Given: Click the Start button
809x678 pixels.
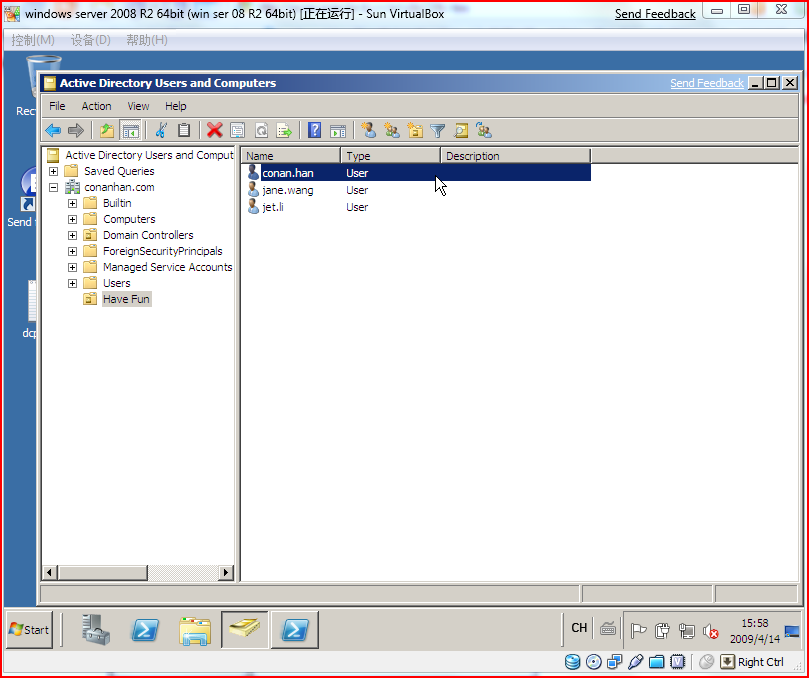Looking at the screenshot, I should click(29, 630).
